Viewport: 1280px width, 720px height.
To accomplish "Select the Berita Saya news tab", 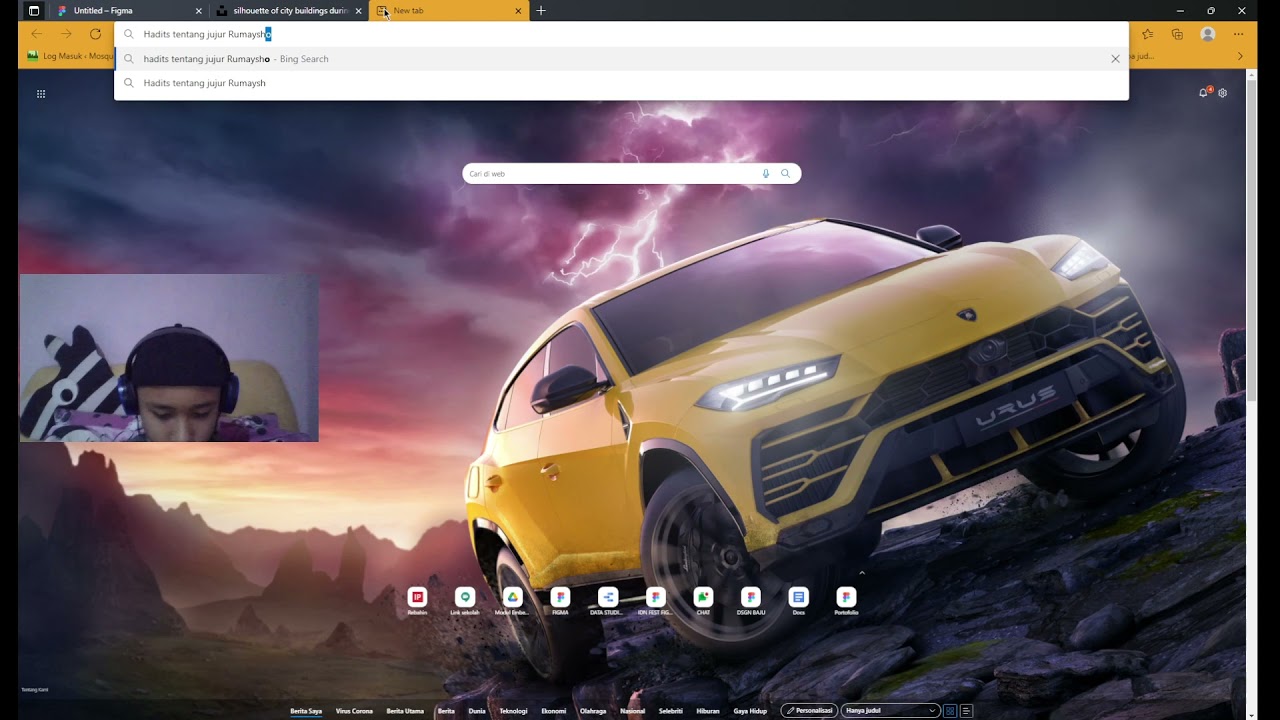I will (306, 711).
